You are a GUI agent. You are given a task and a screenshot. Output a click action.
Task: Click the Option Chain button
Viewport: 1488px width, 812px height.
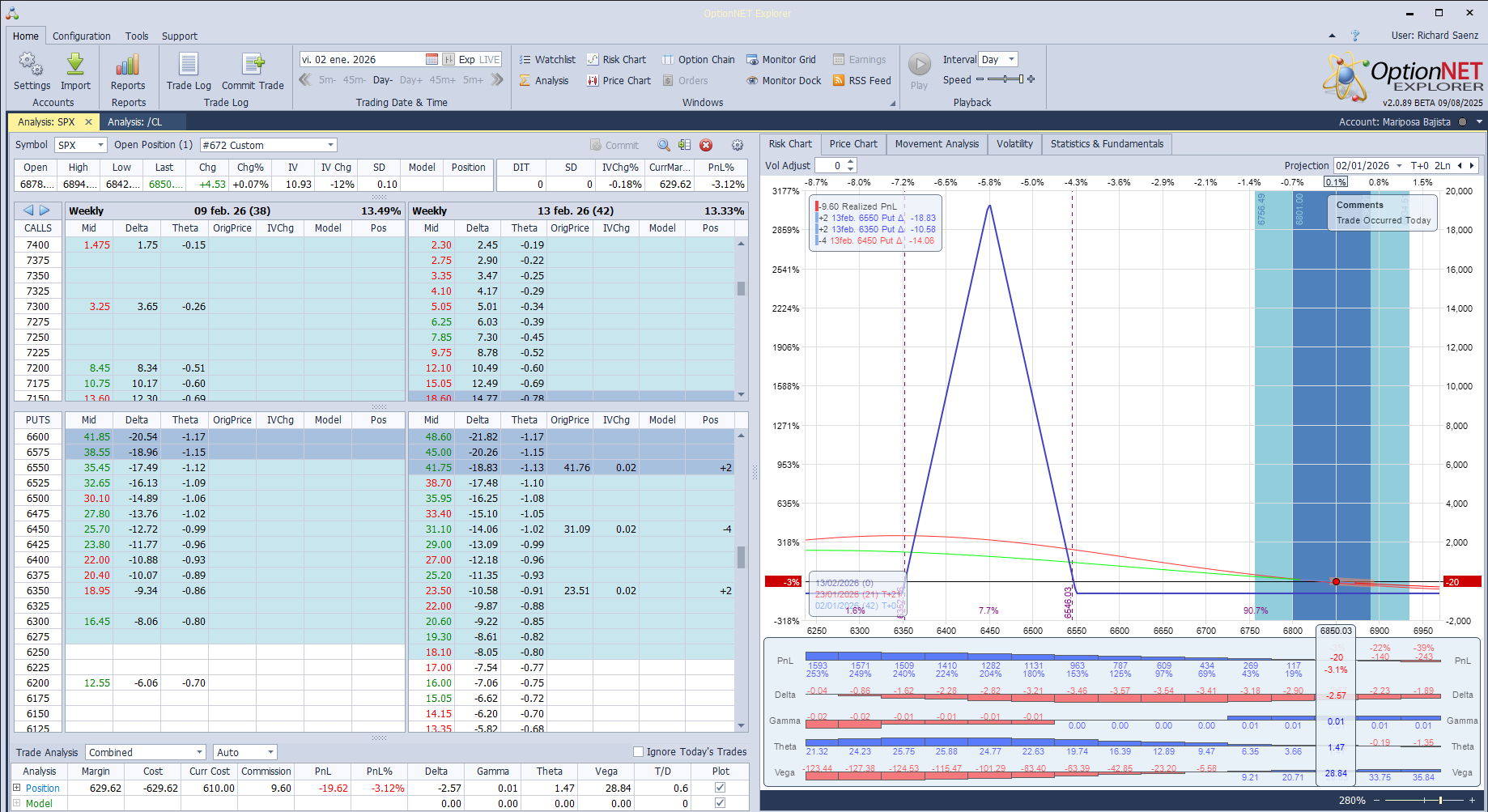[x=699, y=60]
